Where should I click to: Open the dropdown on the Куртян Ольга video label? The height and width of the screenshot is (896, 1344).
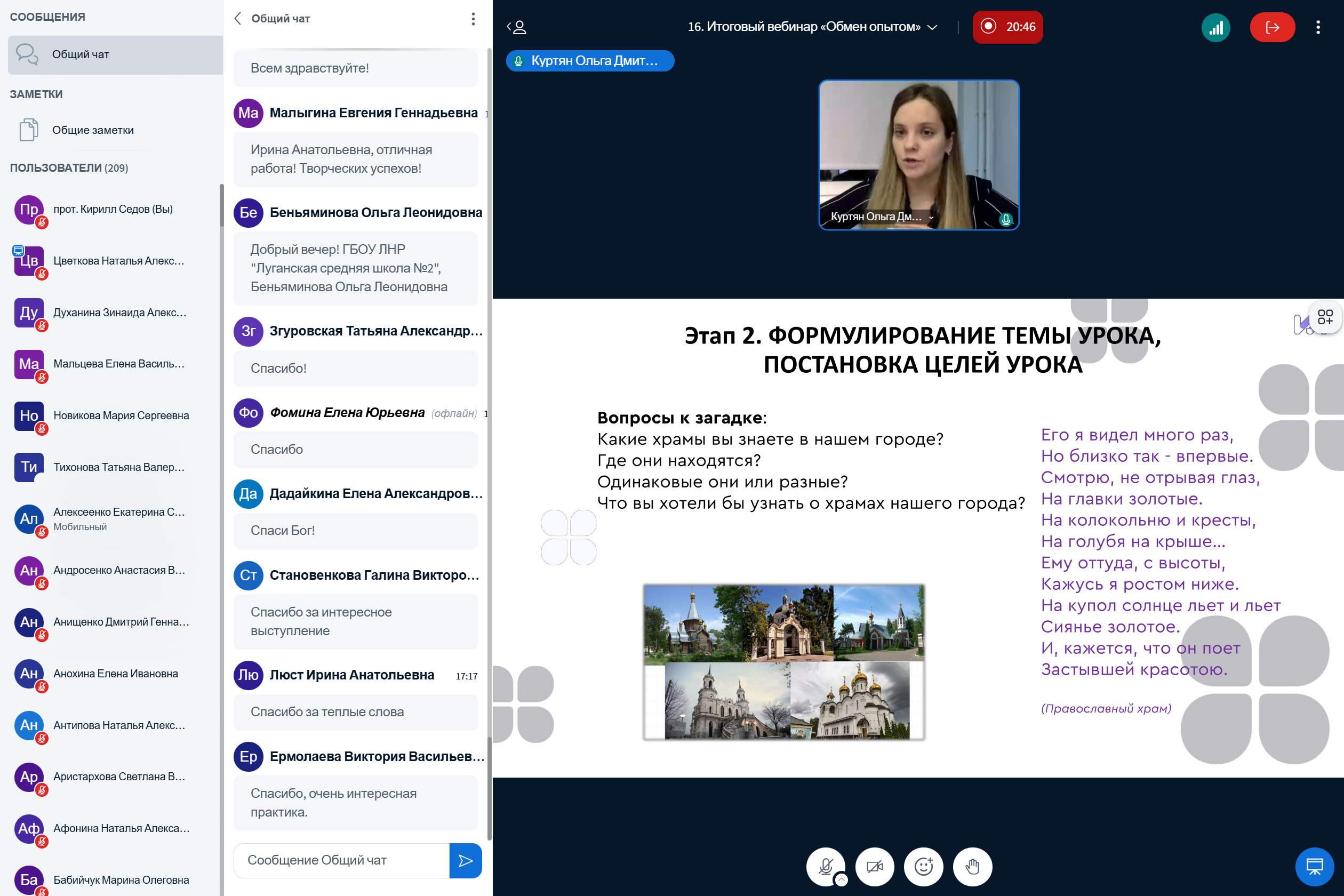click(x=931, y=217)
